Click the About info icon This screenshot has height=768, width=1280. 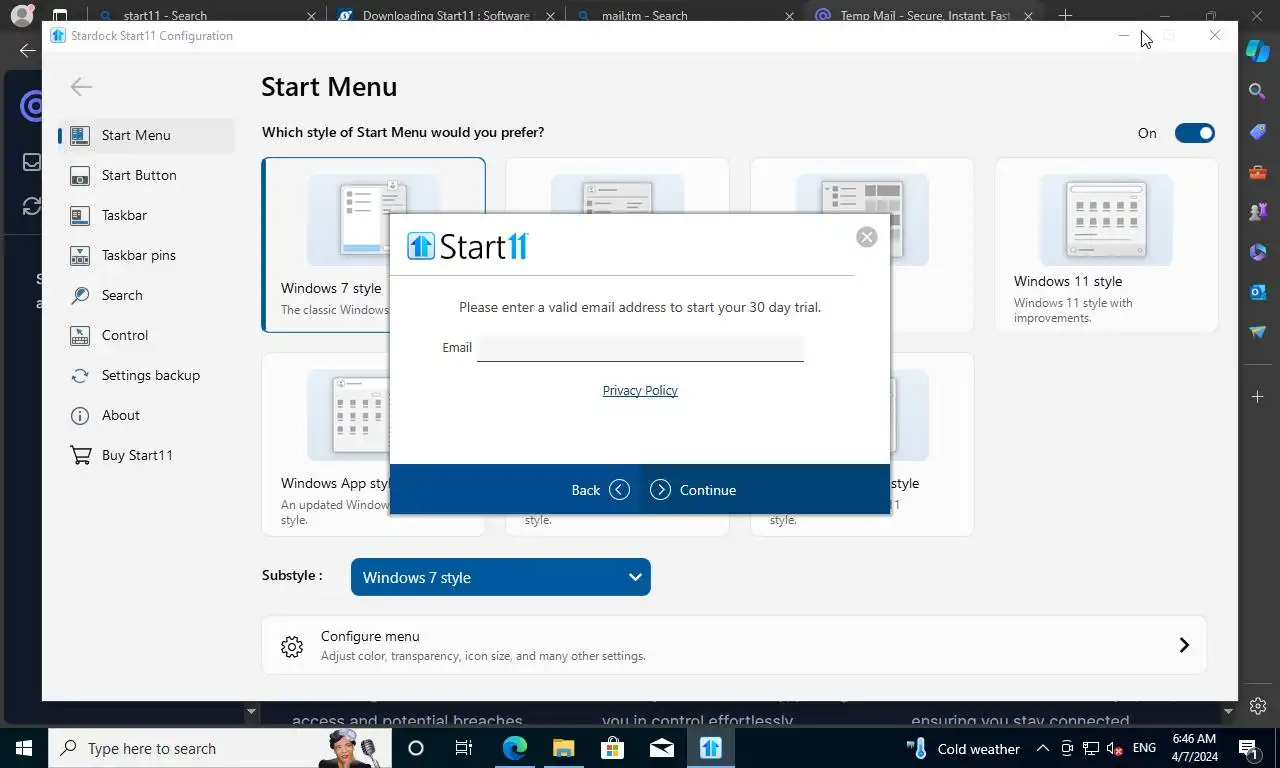[80, 415]
